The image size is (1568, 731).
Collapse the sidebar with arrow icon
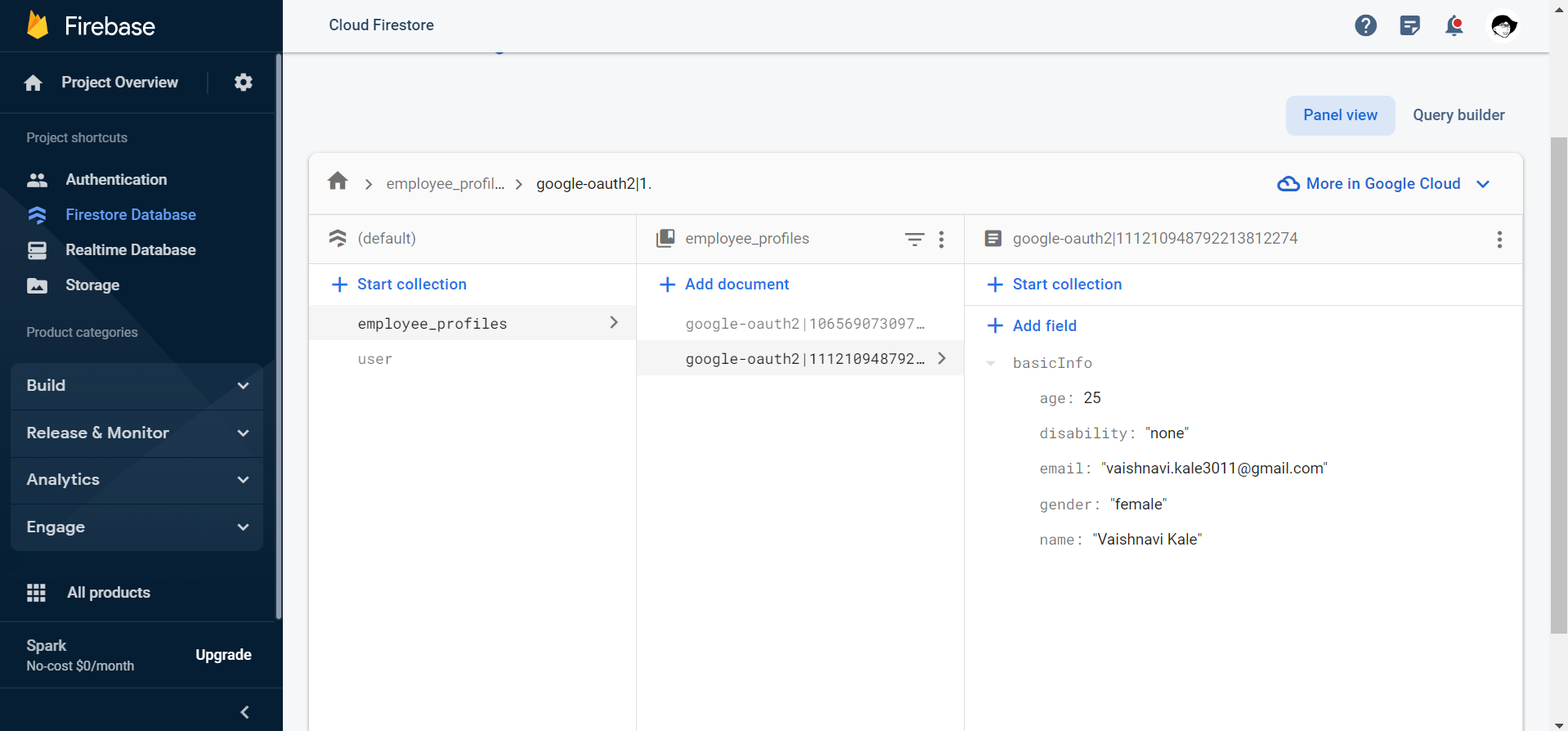point(245,712)
